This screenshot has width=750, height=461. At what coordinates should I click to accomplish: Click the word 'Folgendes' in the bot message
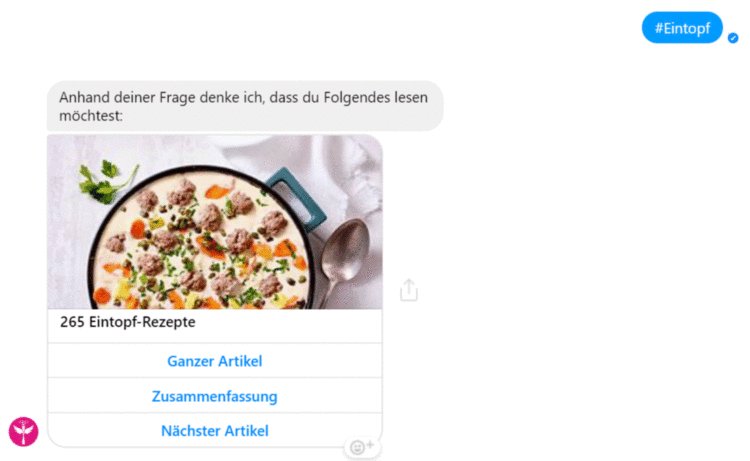(356, 98)
